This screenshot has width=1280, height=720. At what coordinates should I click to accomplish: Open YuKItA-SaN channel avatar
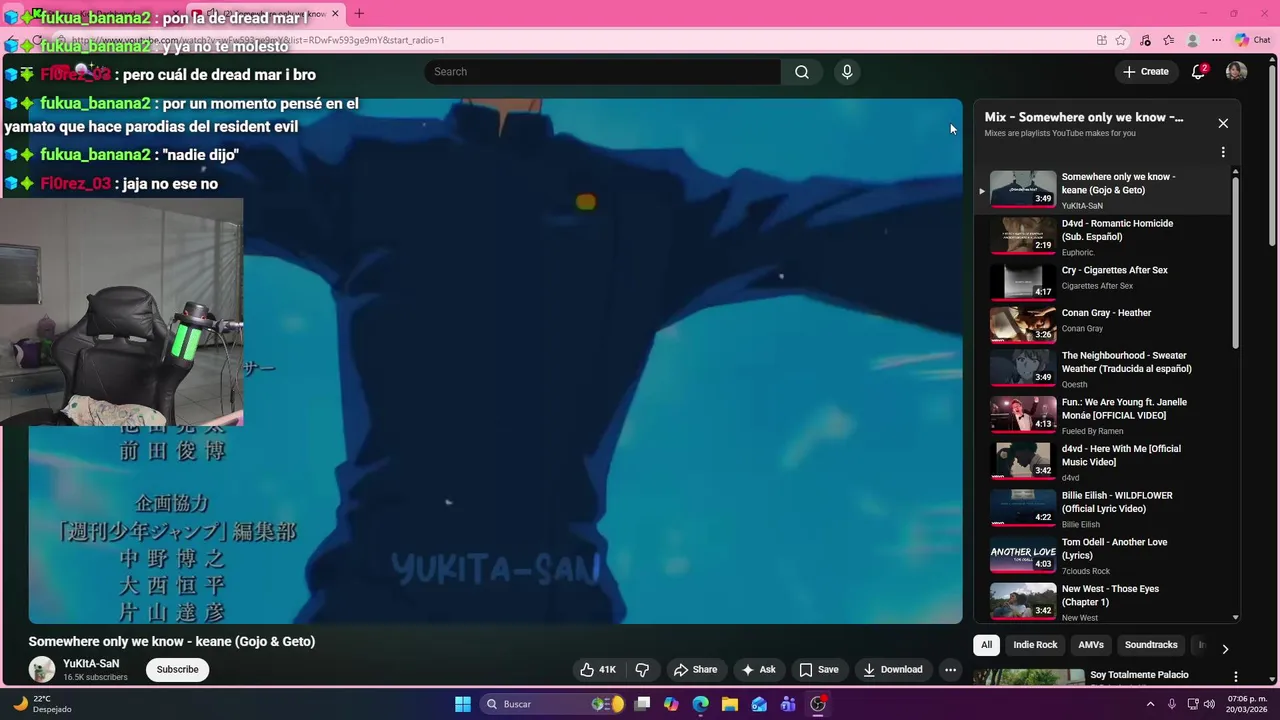point(42,669)
